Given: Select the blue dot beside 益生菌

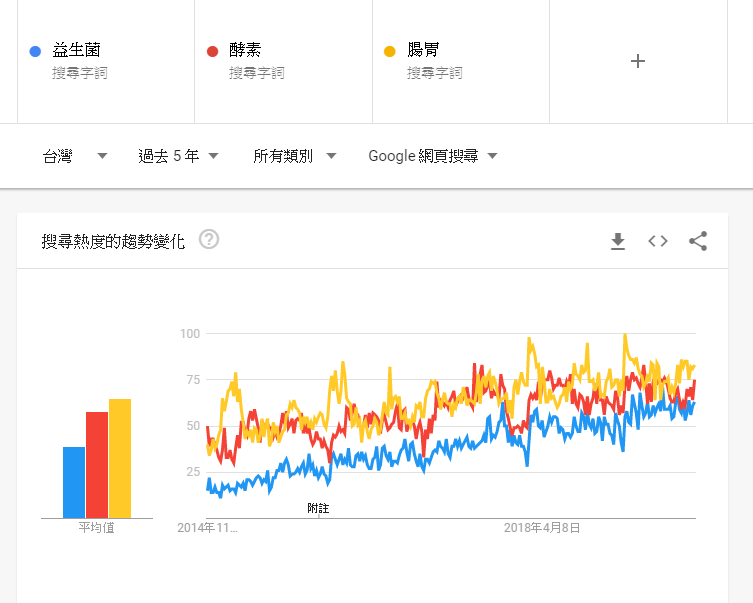Looking at the screenshot, I should click(x=35, y=51).
